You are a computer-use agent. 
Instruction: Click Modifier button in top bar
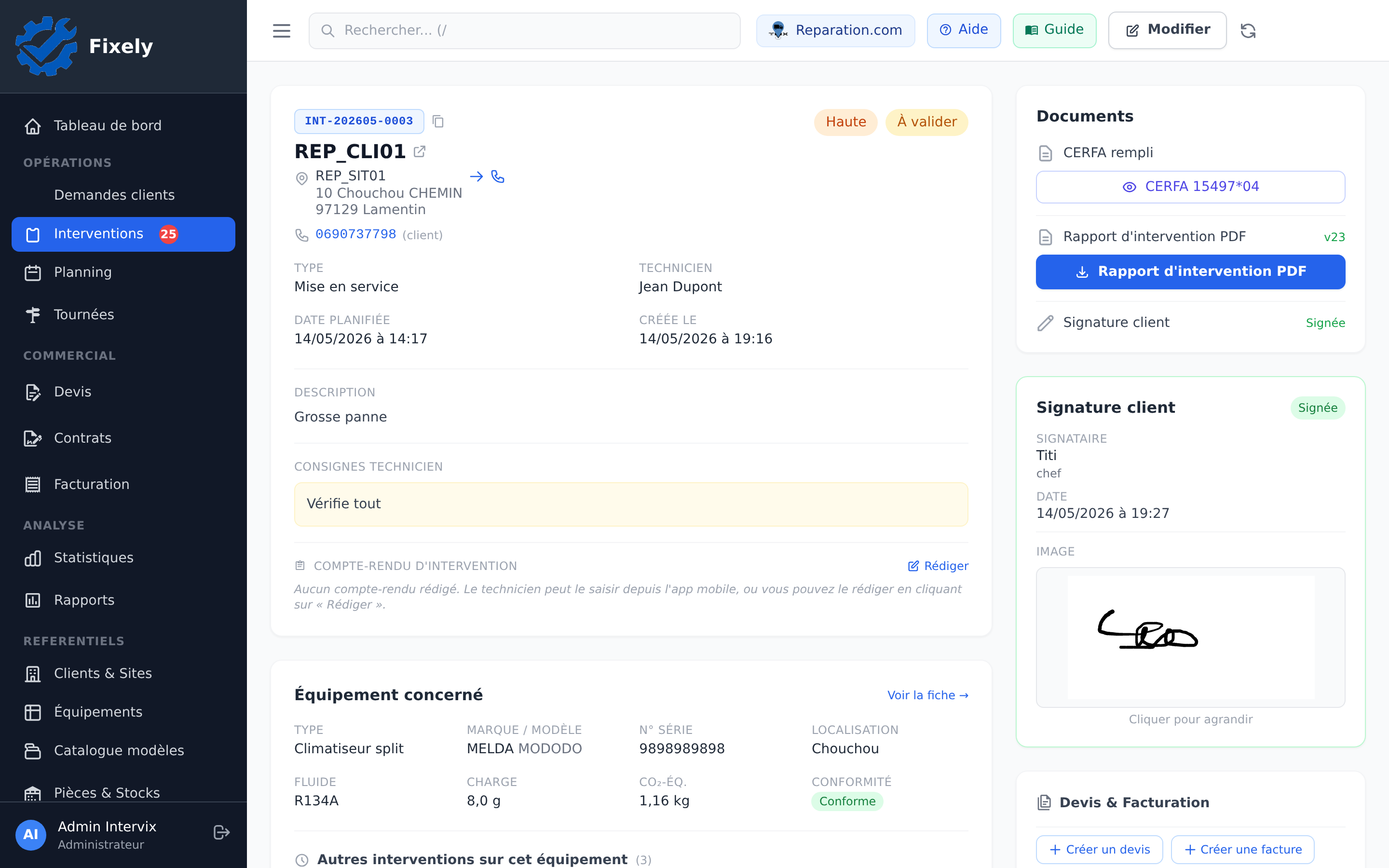pos(1168,30)
